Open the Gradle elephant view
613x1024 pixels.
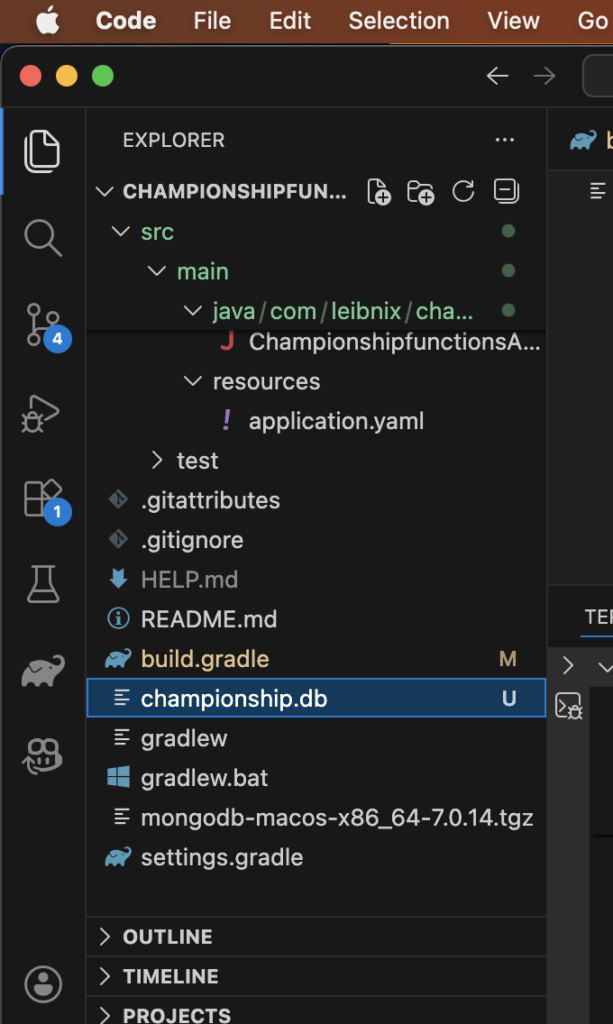coord(43,671)
